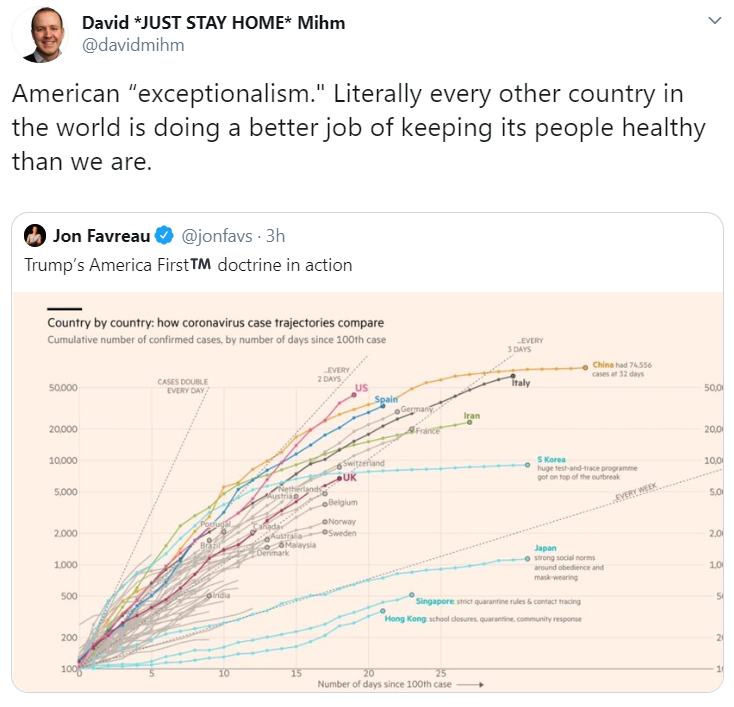The image size is (734, 707).
Task: Click the S Korea label on chart
Action: click(551, 460)
